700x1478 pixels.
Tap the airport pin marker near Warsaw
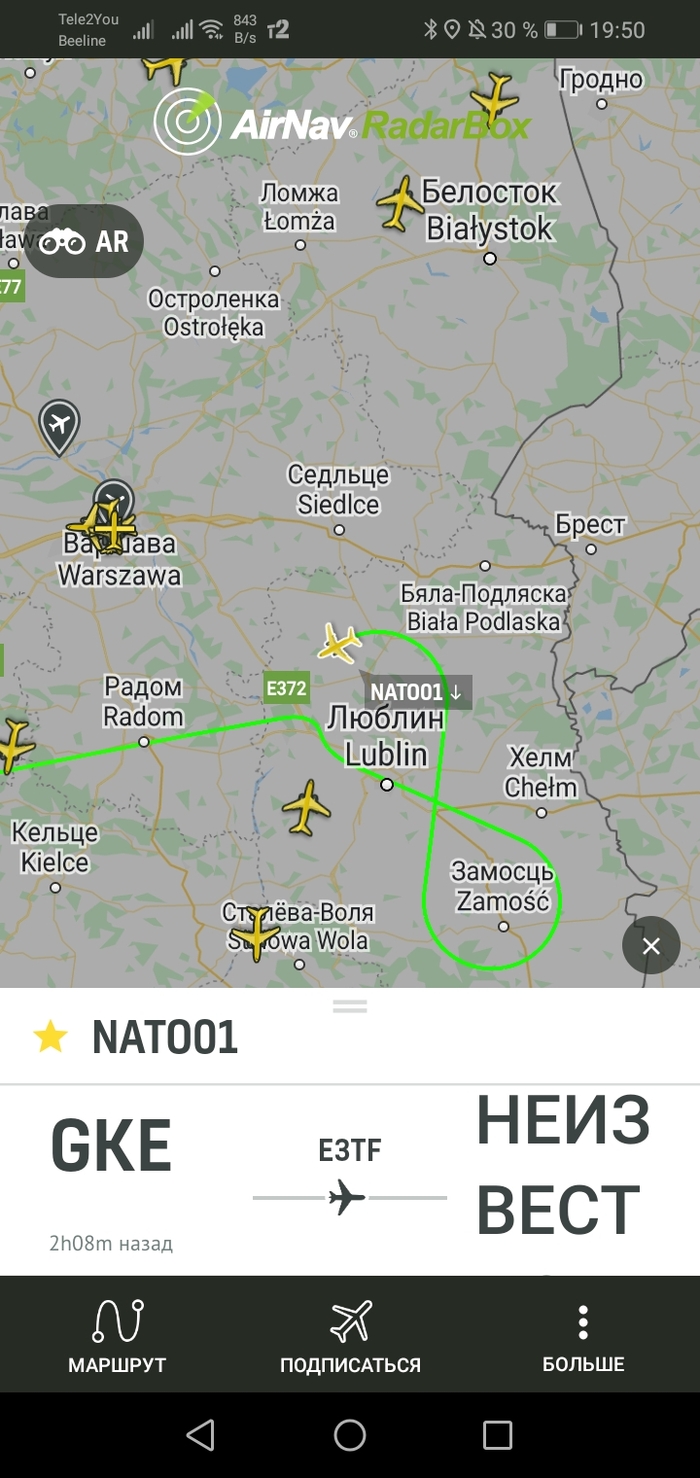pos(59,427)
